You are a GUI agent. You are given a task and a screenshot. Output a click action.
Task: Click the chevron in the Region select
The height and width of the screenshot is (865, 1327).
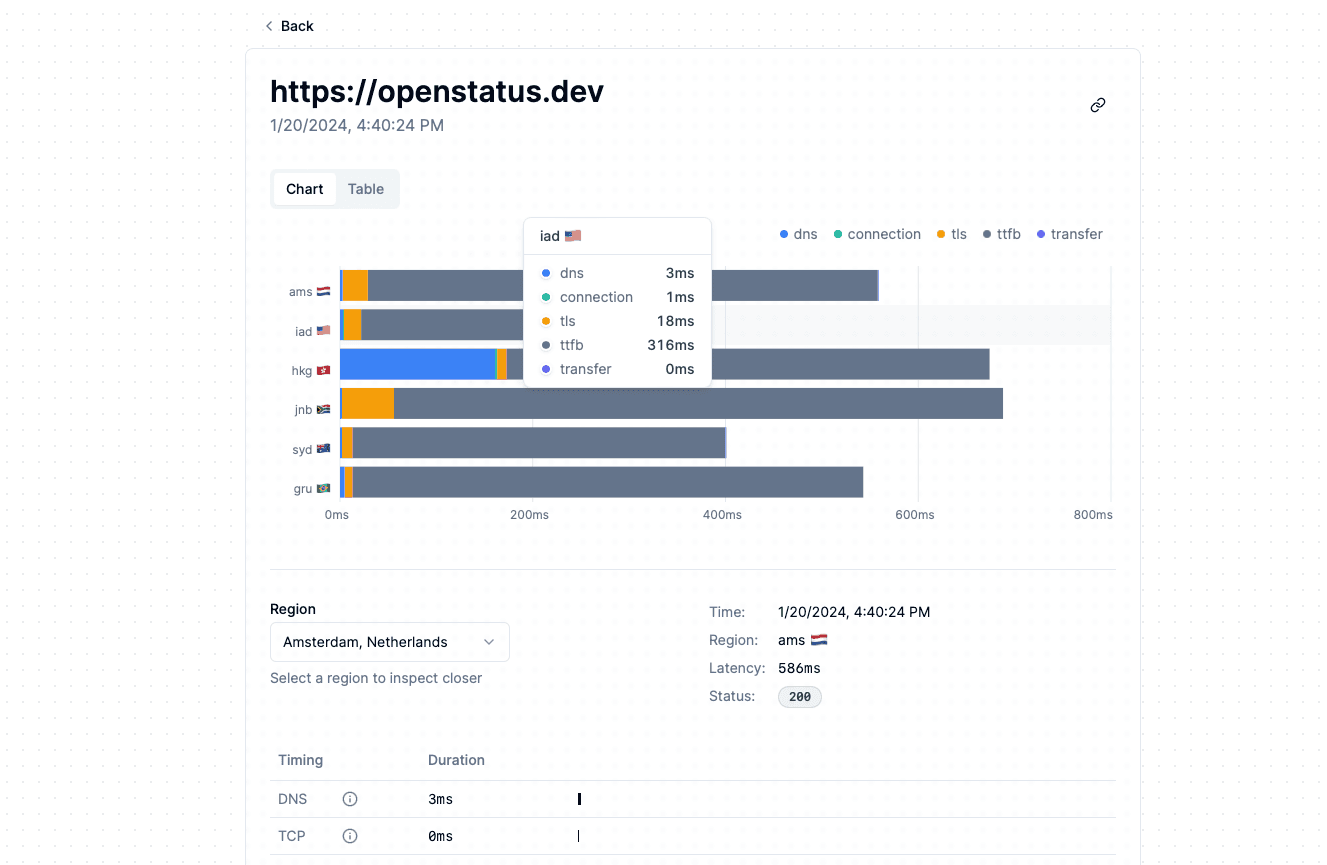(x=489, y=642)
